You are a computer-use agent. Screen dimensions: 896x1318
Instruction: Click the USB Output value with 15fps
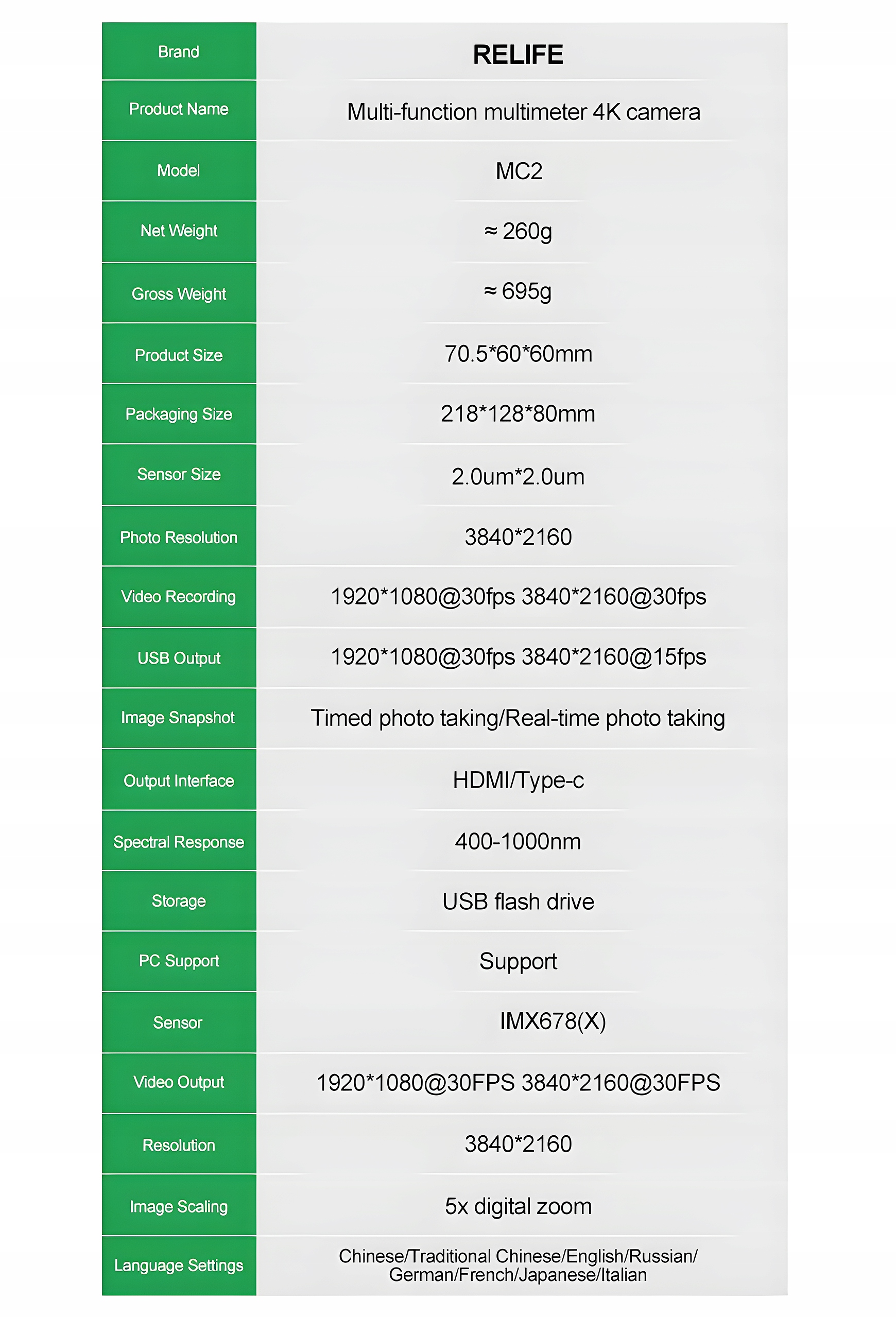point(519,657)
